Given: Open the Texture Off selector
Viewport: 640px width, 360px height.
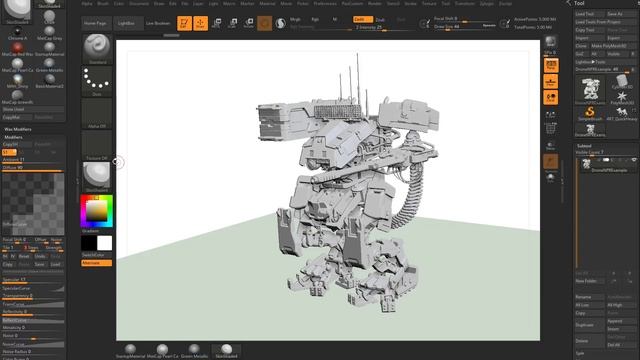Looking at the screenshot, I should (97, 145).
